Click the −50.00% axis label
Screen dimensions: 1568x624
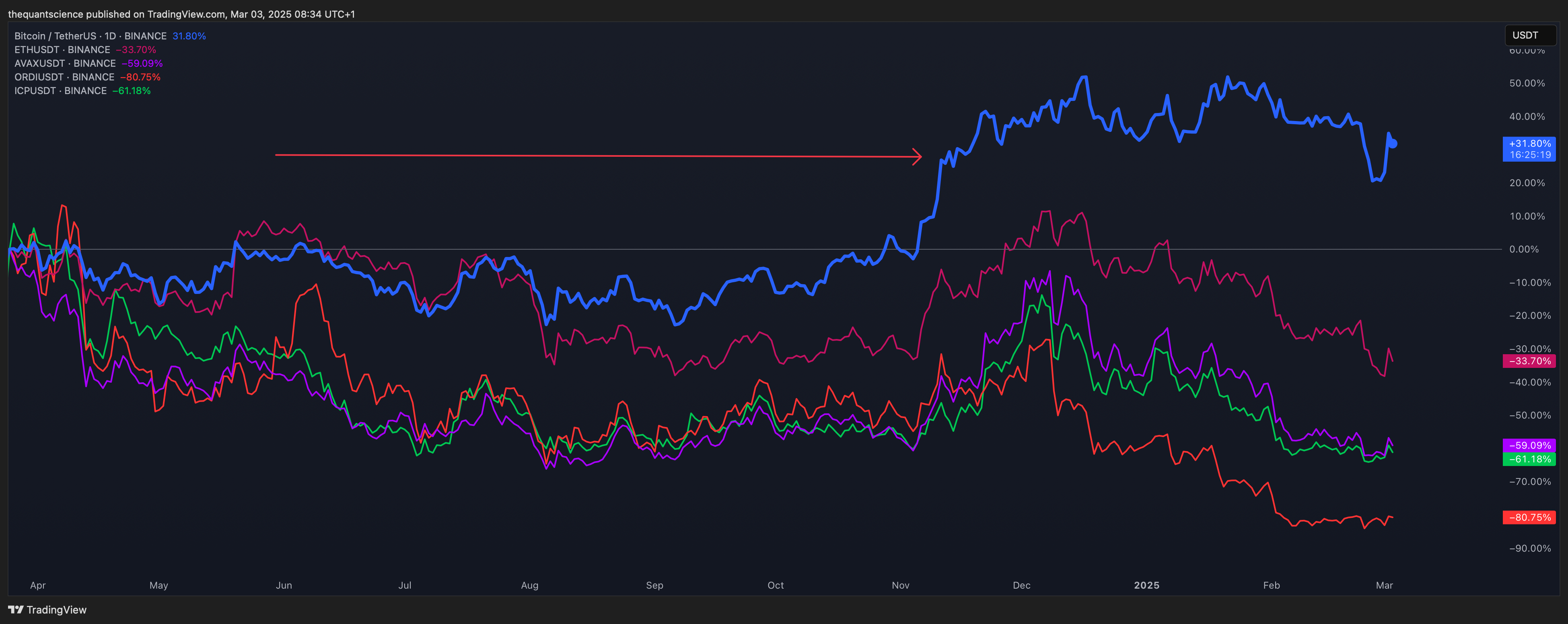[1530, 415]
